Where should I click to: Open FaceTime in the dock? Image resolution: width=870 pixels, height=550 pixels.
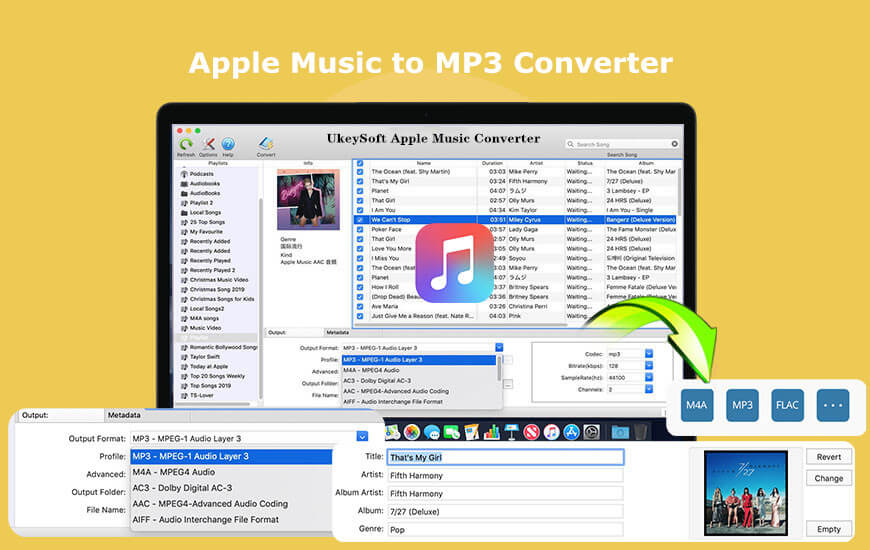452,432
